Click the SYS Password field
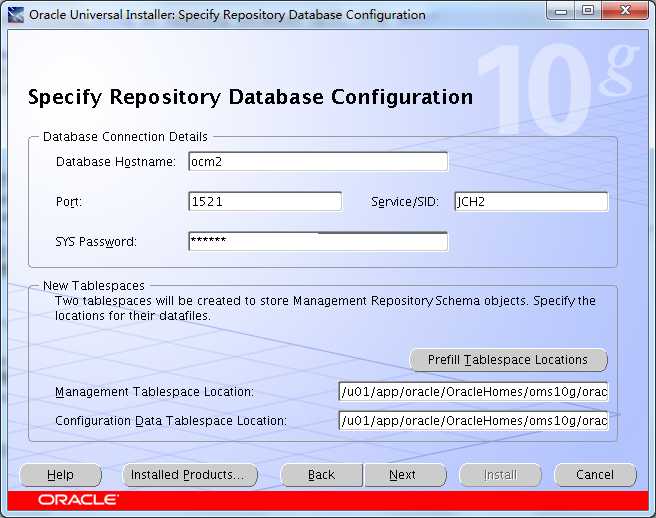The height and width of the screenshot is (518, 656). click(x=318, y=241)
